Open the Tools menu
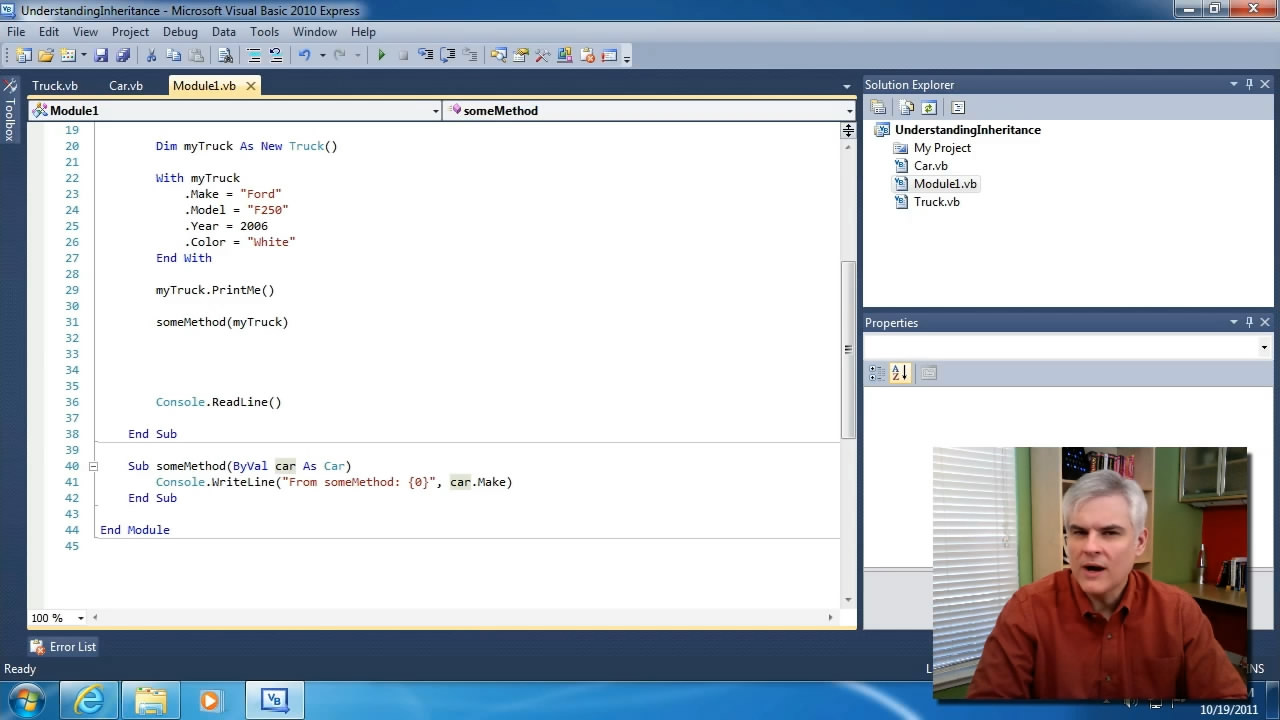The width and height of the screenshot is (1280, 720). [264, 32]
